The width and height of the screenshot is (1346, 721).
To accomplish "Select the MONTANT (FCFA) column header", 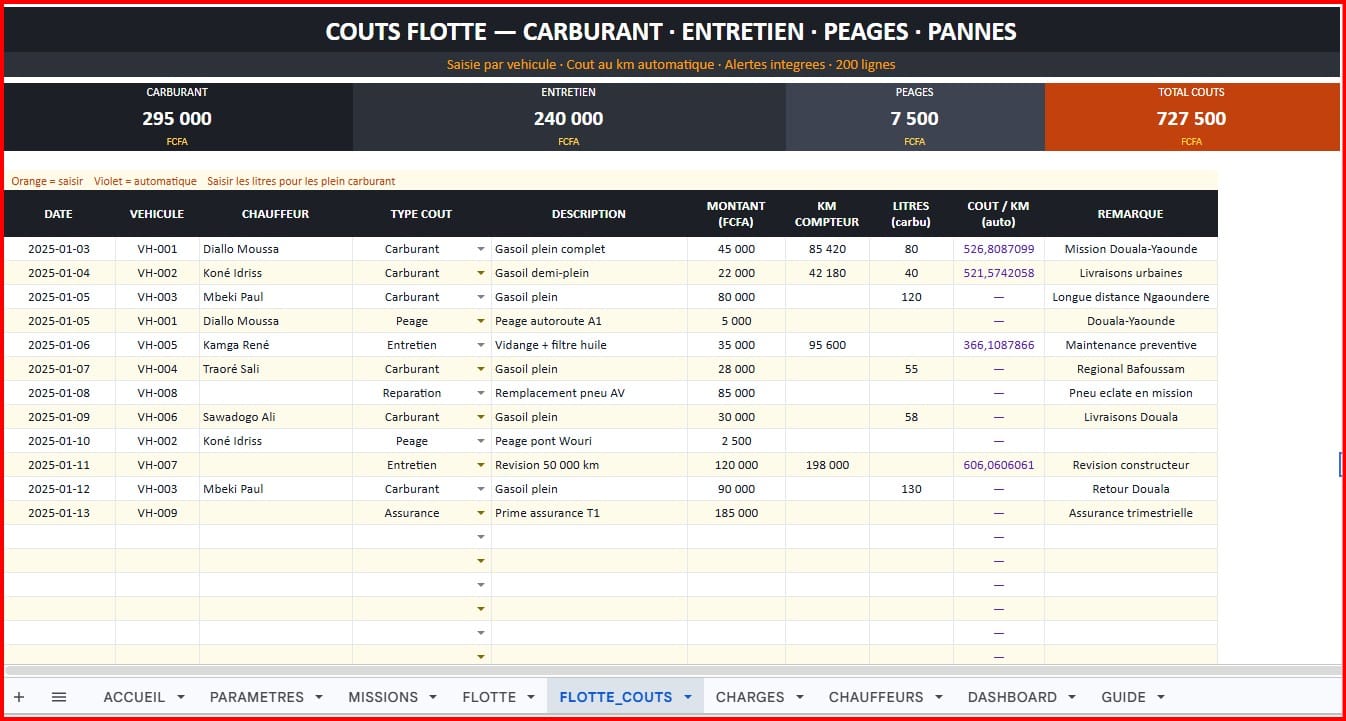I will (x=736, y=214).
